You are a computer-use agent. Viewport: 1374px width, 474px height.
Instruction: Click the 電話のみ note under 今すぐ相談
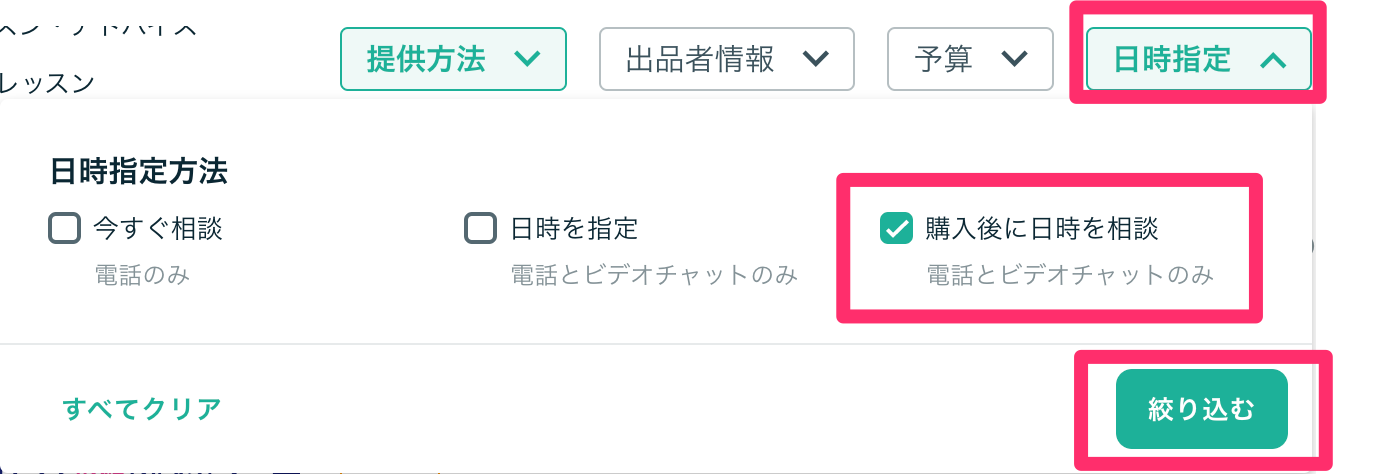point(142,275)
